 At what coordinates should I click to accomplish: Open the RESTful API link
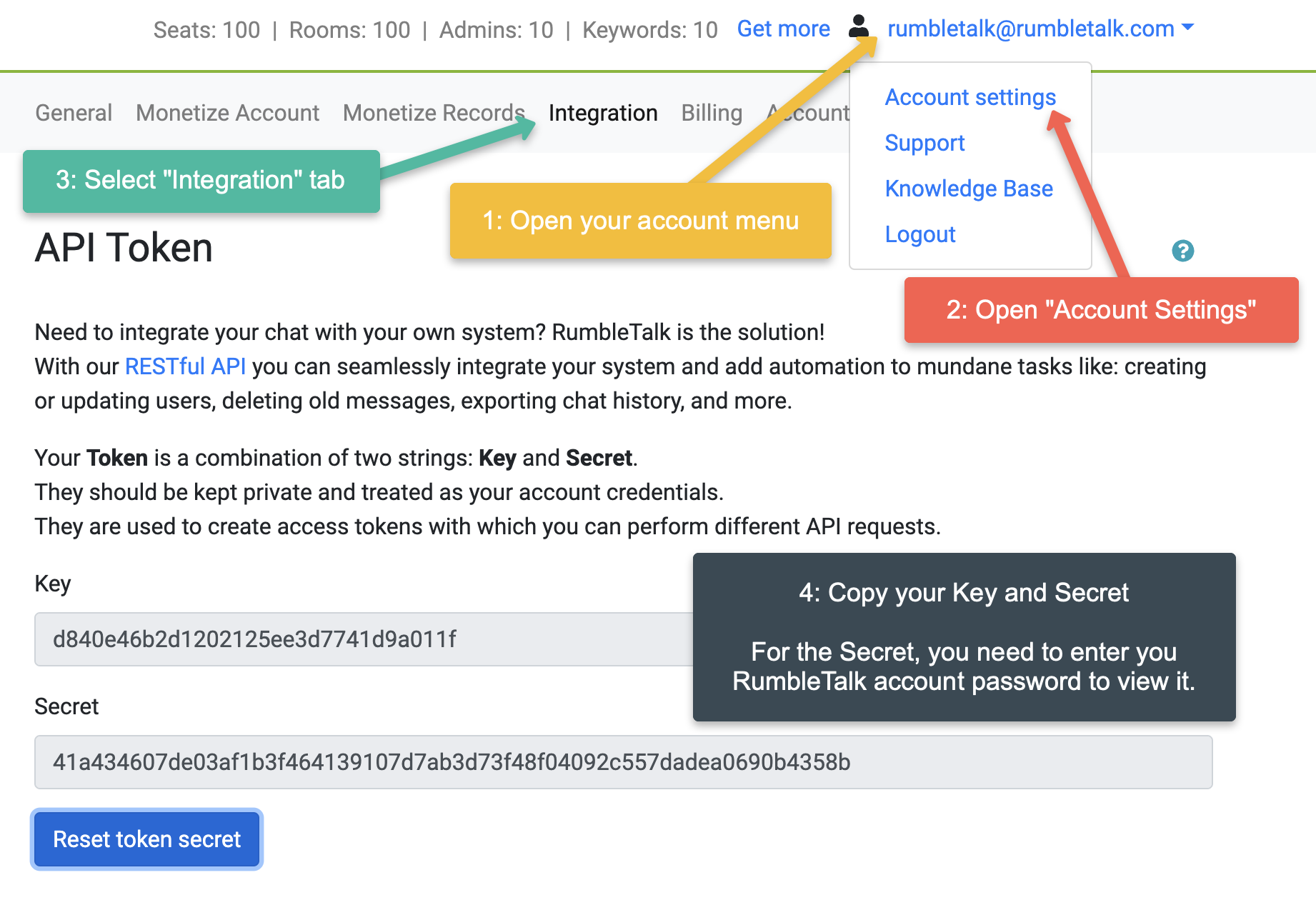click(x=185, y=366)
